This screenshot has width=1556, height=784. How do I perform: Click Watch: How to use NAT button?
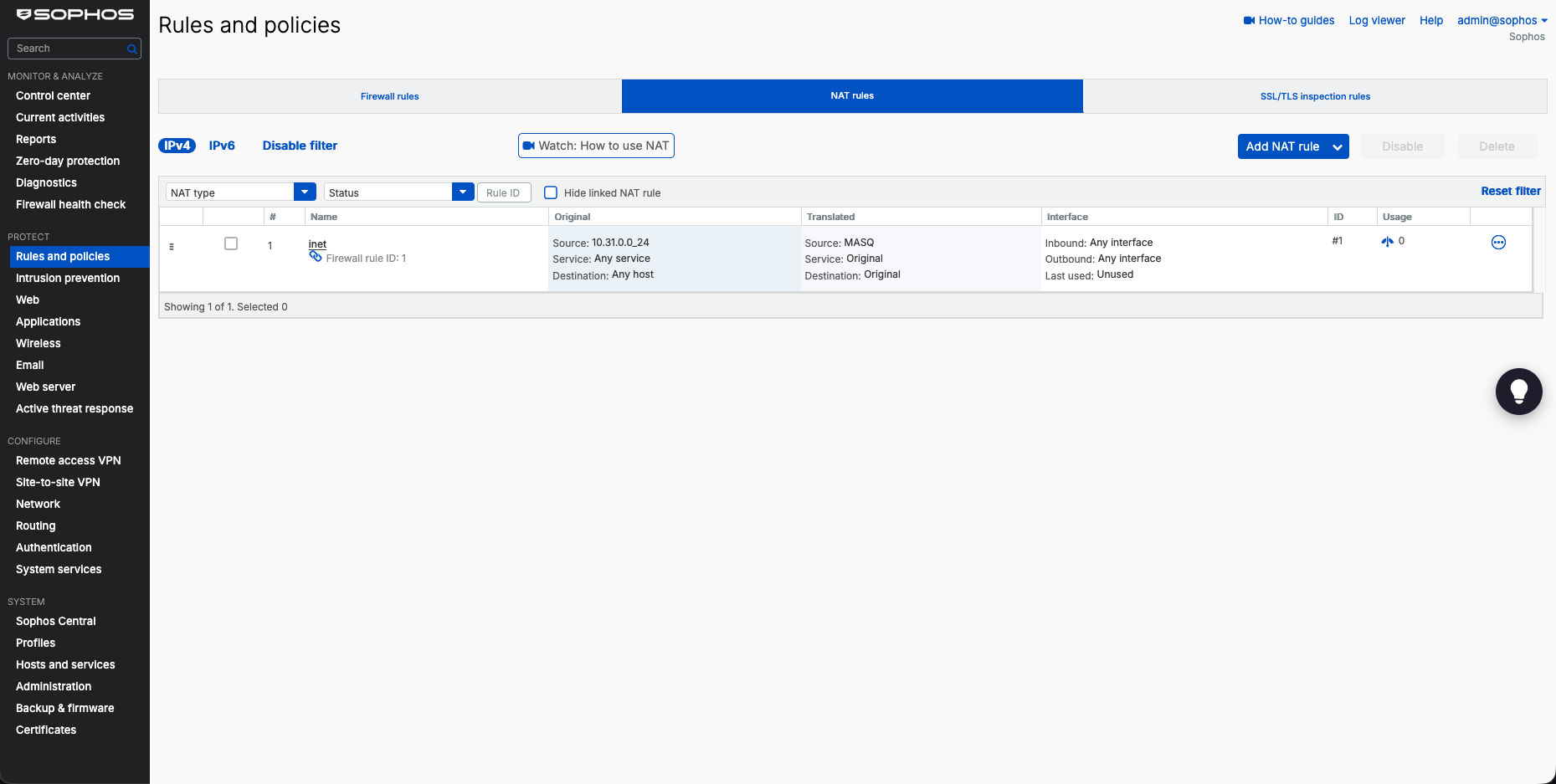(x=596, y=146)
